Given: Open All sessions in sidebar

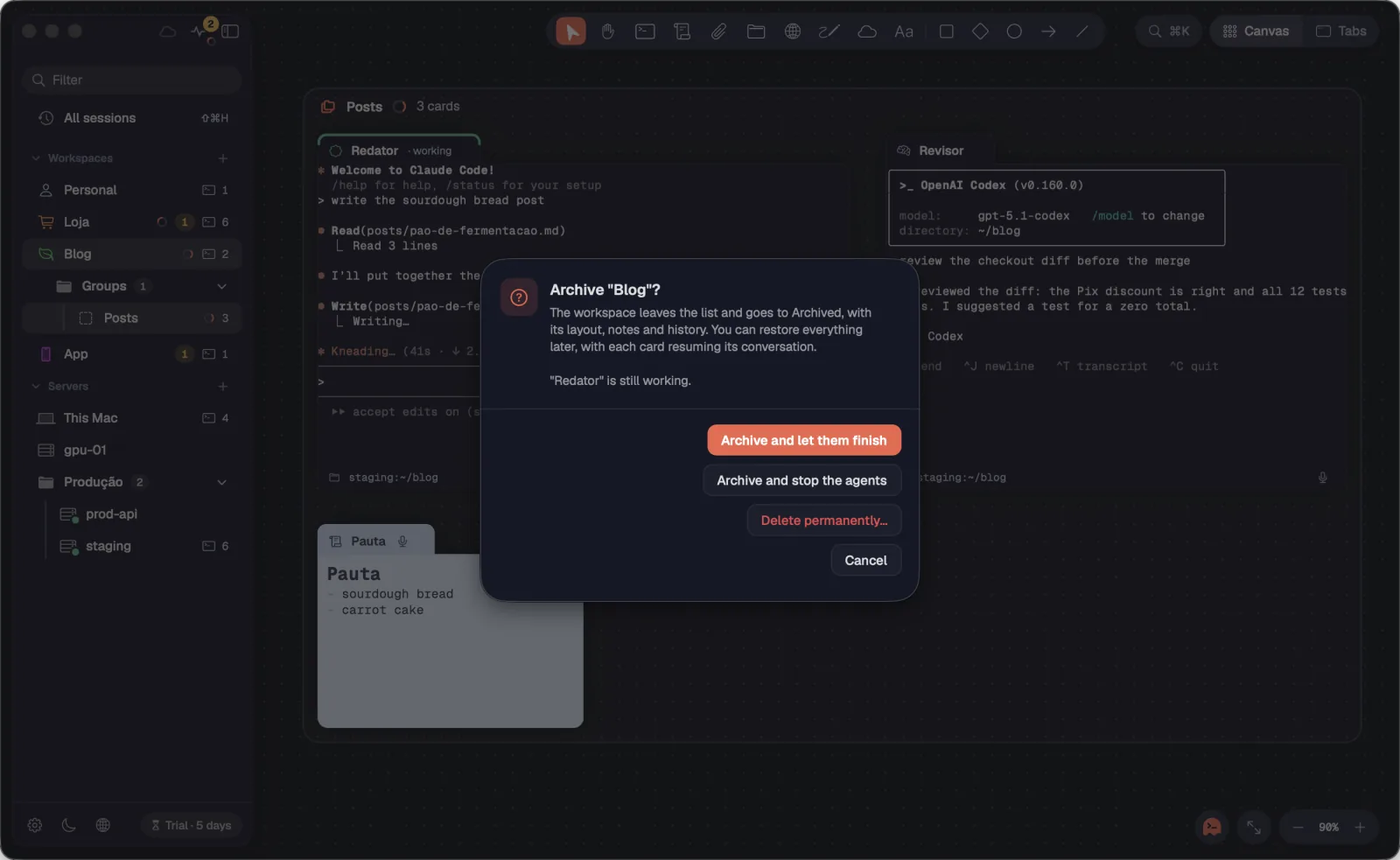Looking at the screenshot, I should coord(132,118).
